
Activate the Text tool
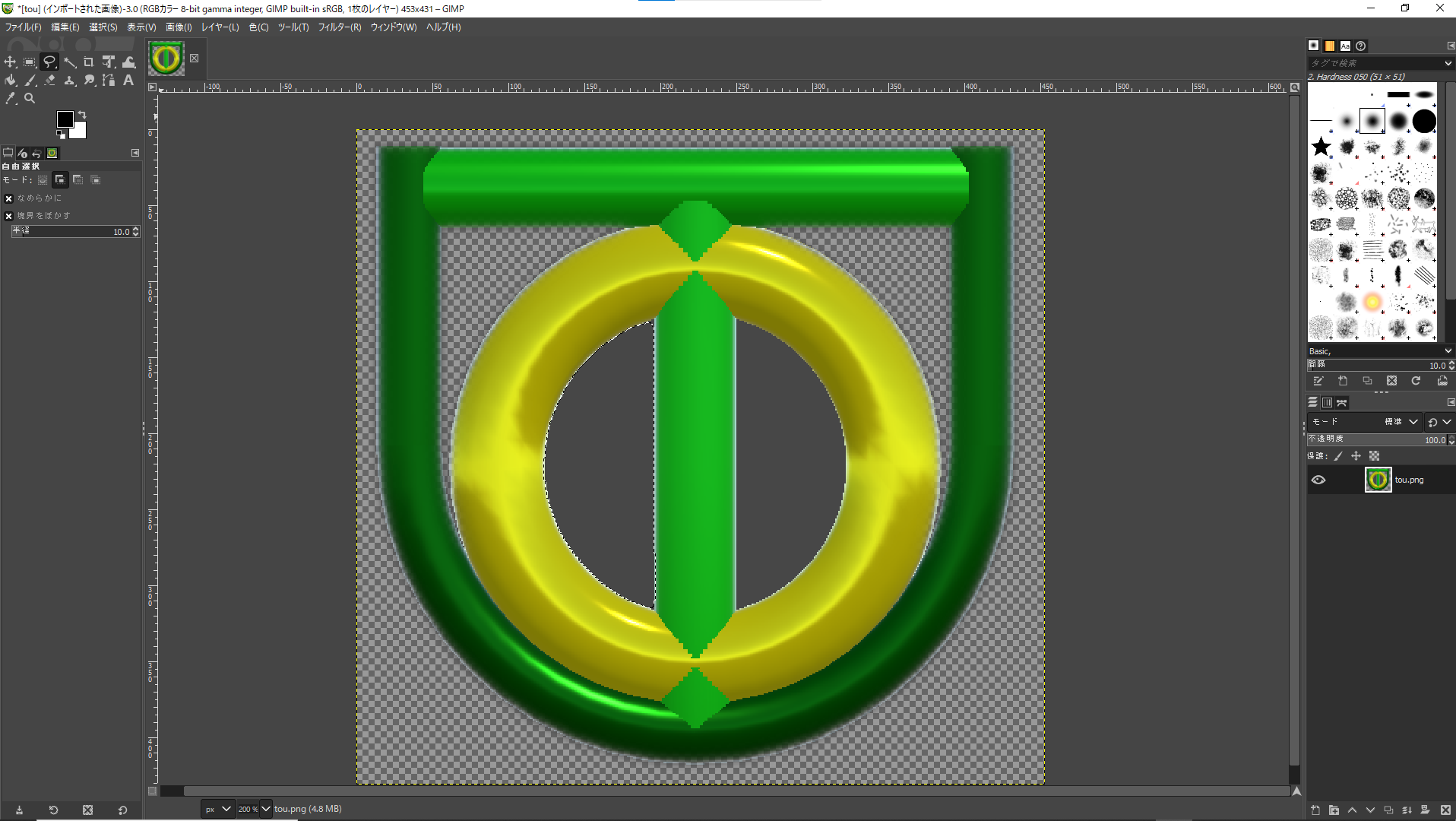click(128, 81)
